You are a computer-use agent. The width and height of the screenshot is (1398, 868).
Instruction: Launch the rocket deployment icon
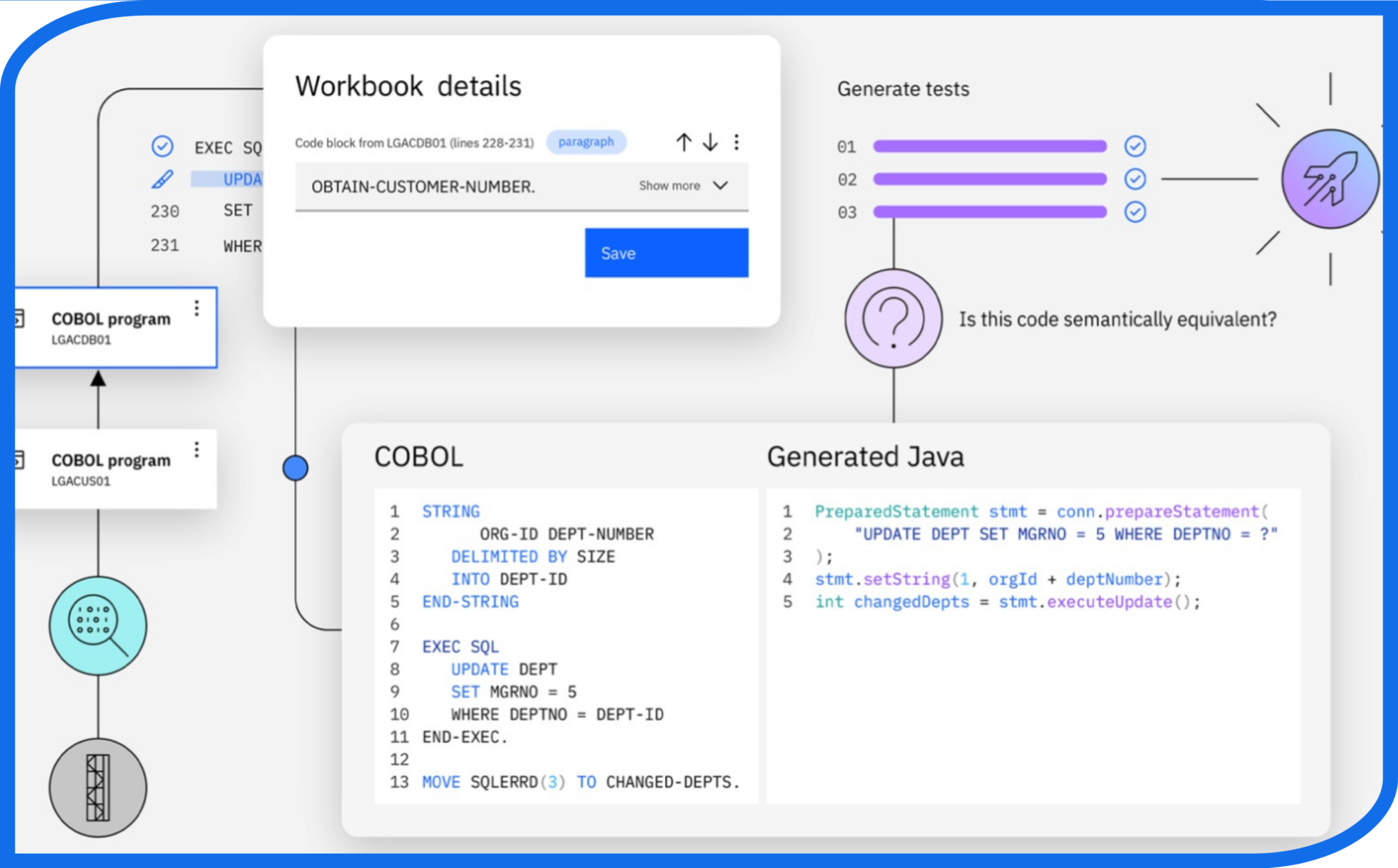click(x=1332, y=179)
